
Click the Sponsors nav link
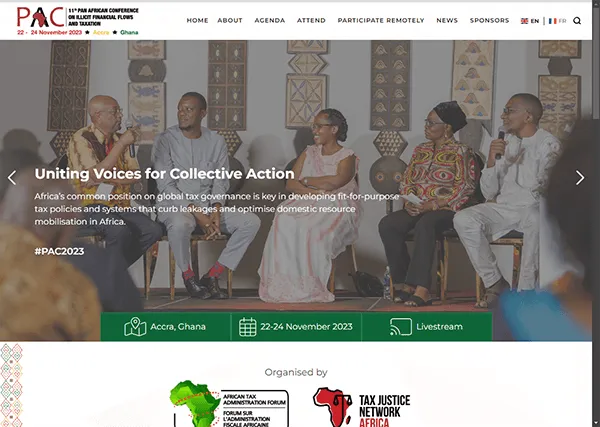pos(489,21)
